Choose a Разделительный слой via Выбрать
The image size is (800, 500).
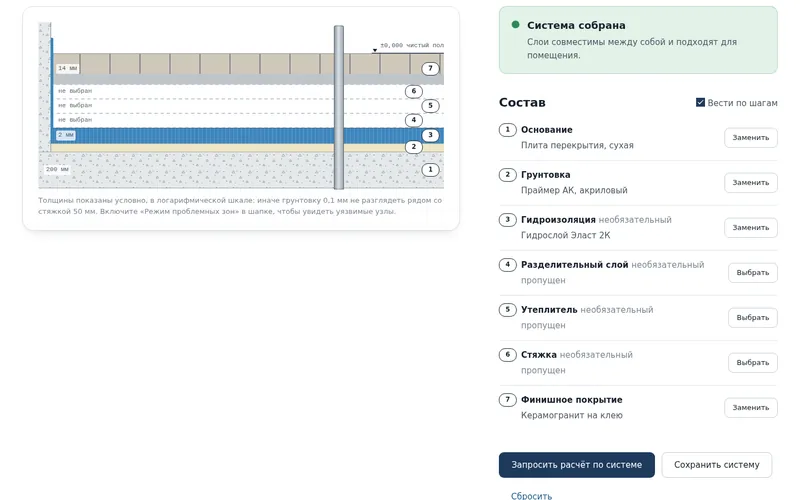(753, 272)
